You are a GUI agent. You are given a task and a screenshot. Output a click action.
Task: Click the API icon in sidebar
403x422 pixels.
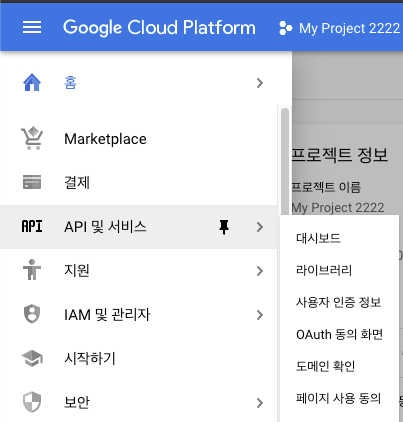(x=32, y=226)
